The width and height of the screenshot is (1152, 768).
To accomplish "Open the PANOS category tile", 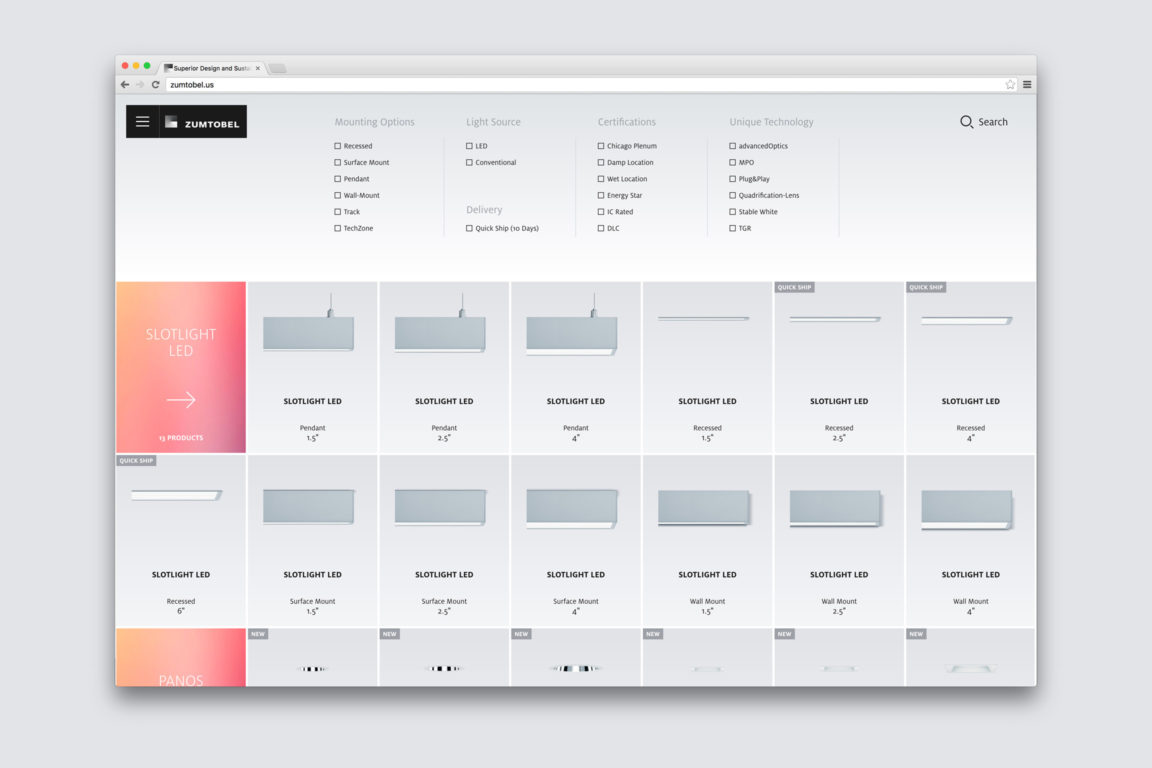I will (x=181, y=658).
